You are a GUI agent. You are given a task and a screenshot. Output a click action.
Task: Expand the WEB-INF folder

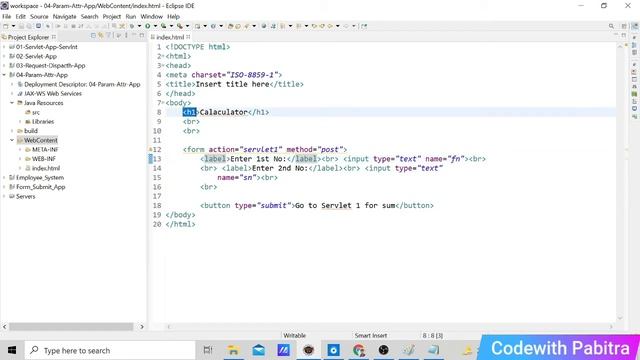20,159
